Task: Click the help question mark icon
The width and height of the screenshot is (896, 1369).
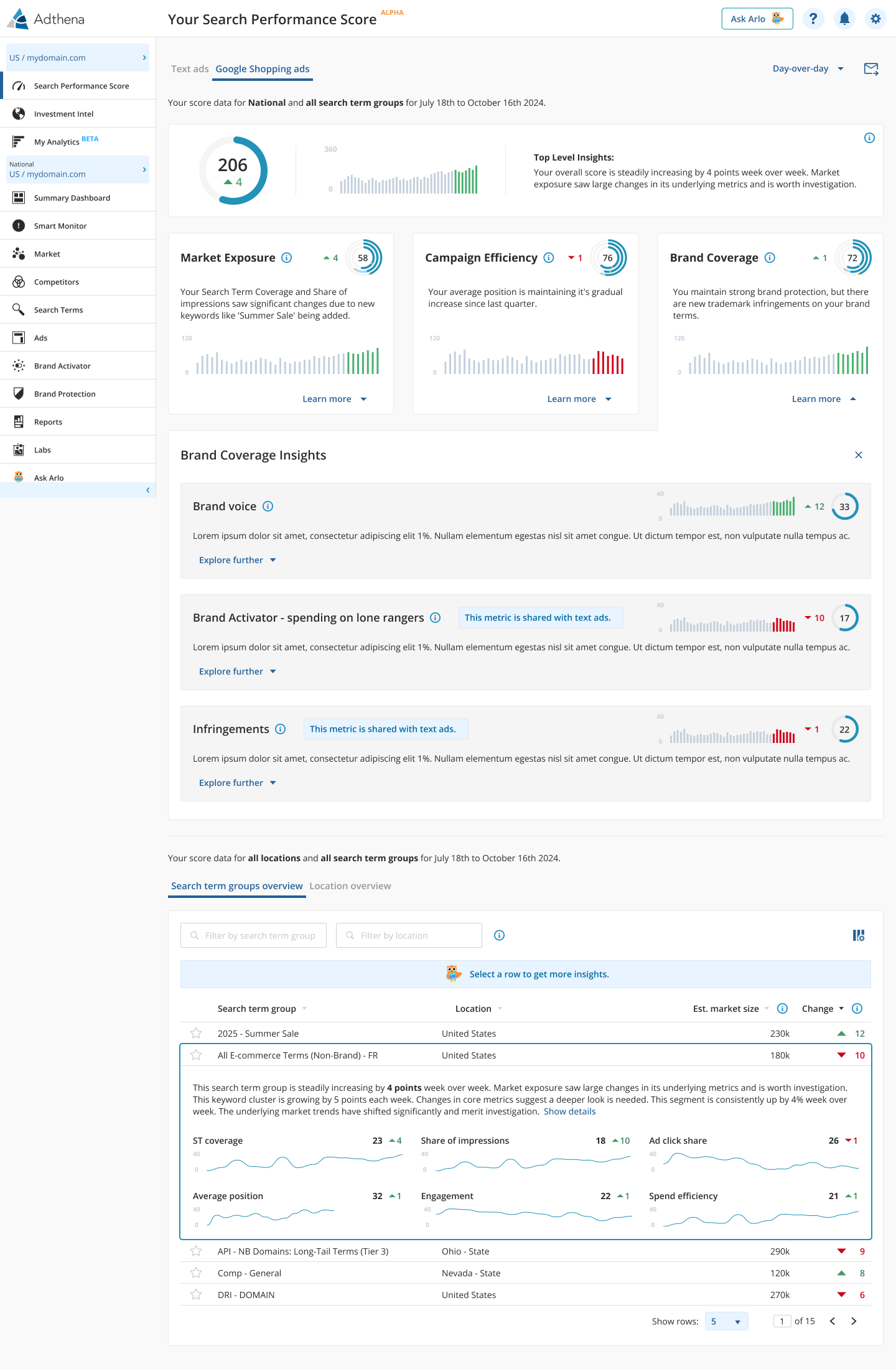Action: (x=813, y=19)
